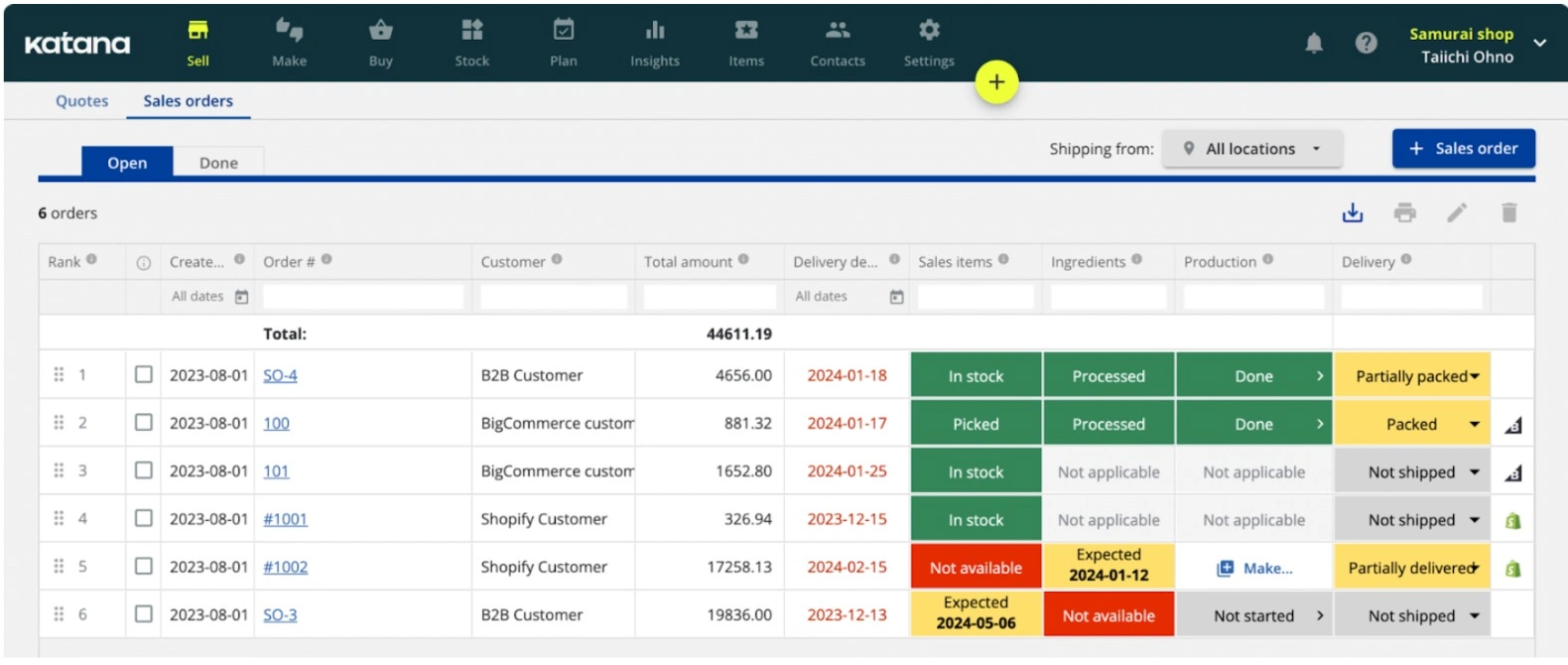Open Not shipped dropdown for order #1001
1568x665 pixels.
point(1412,520)
